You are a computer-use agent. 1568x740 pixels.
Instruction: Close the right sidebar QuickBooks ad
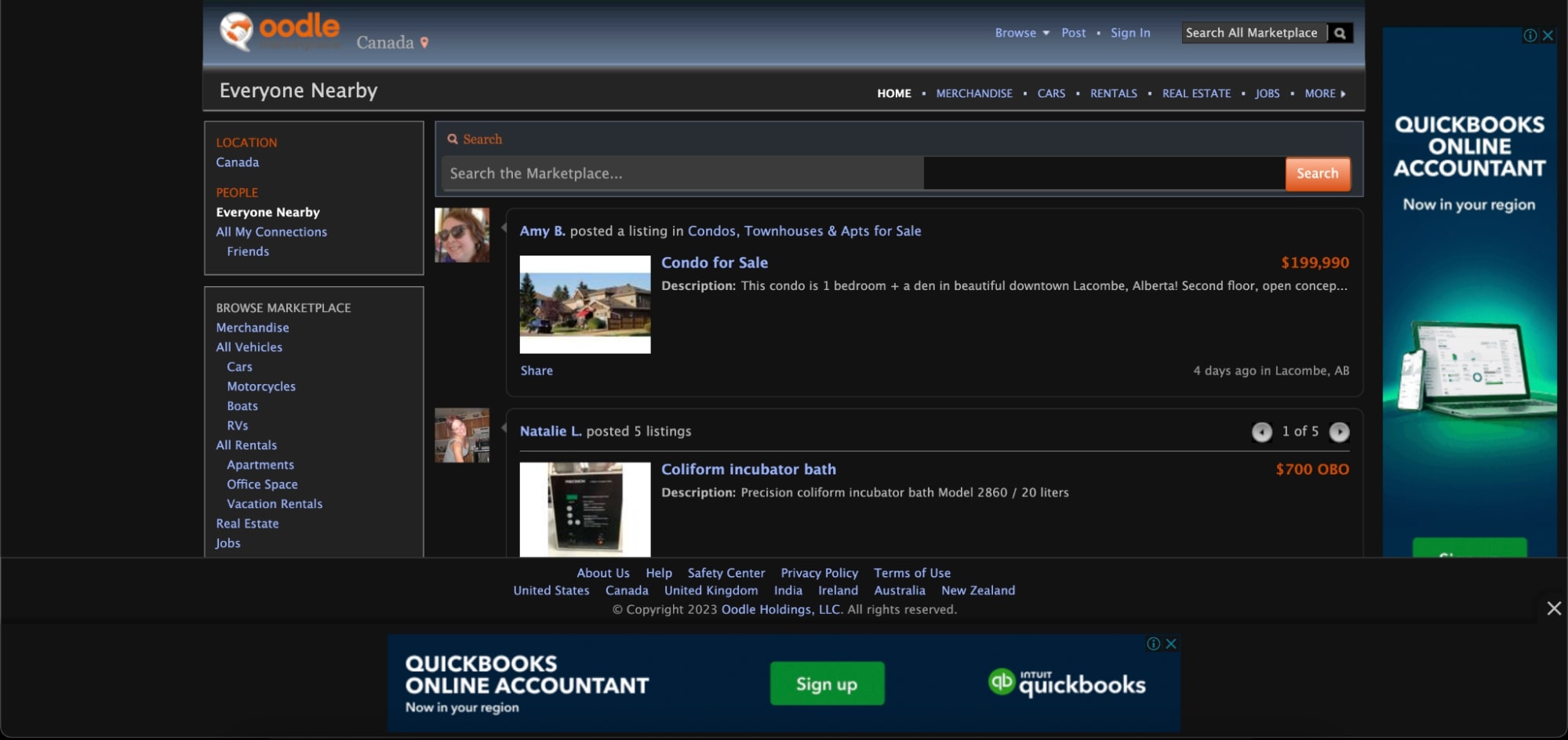pos(1548,35)
